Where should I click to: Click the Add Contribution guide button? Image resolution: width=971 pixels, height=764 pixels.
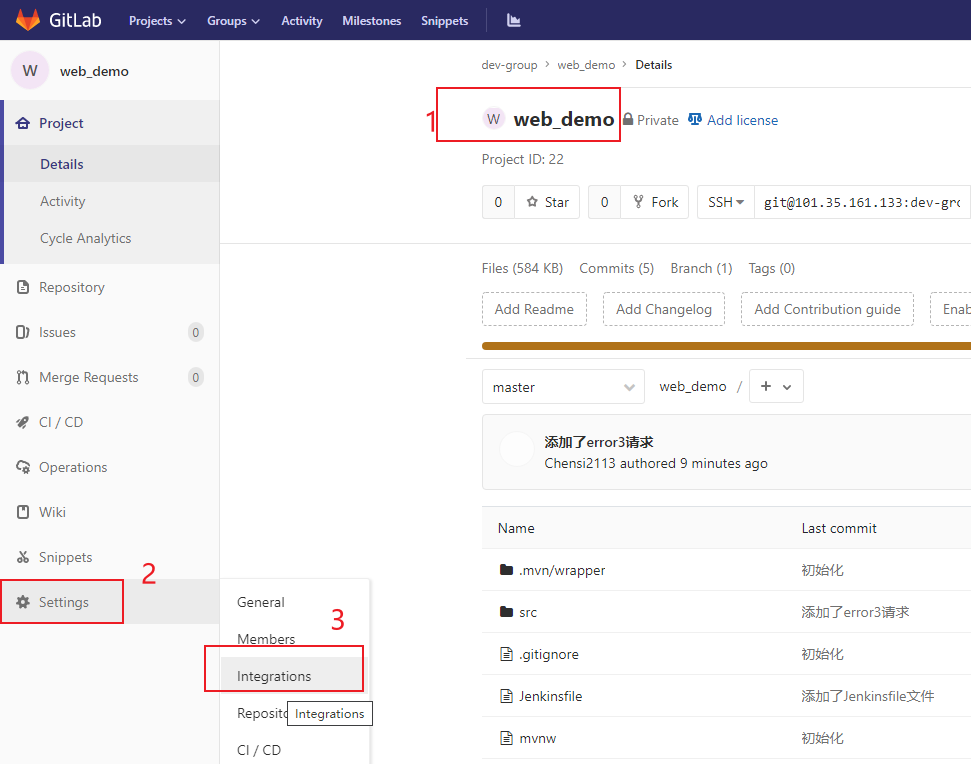click(827, 309)
